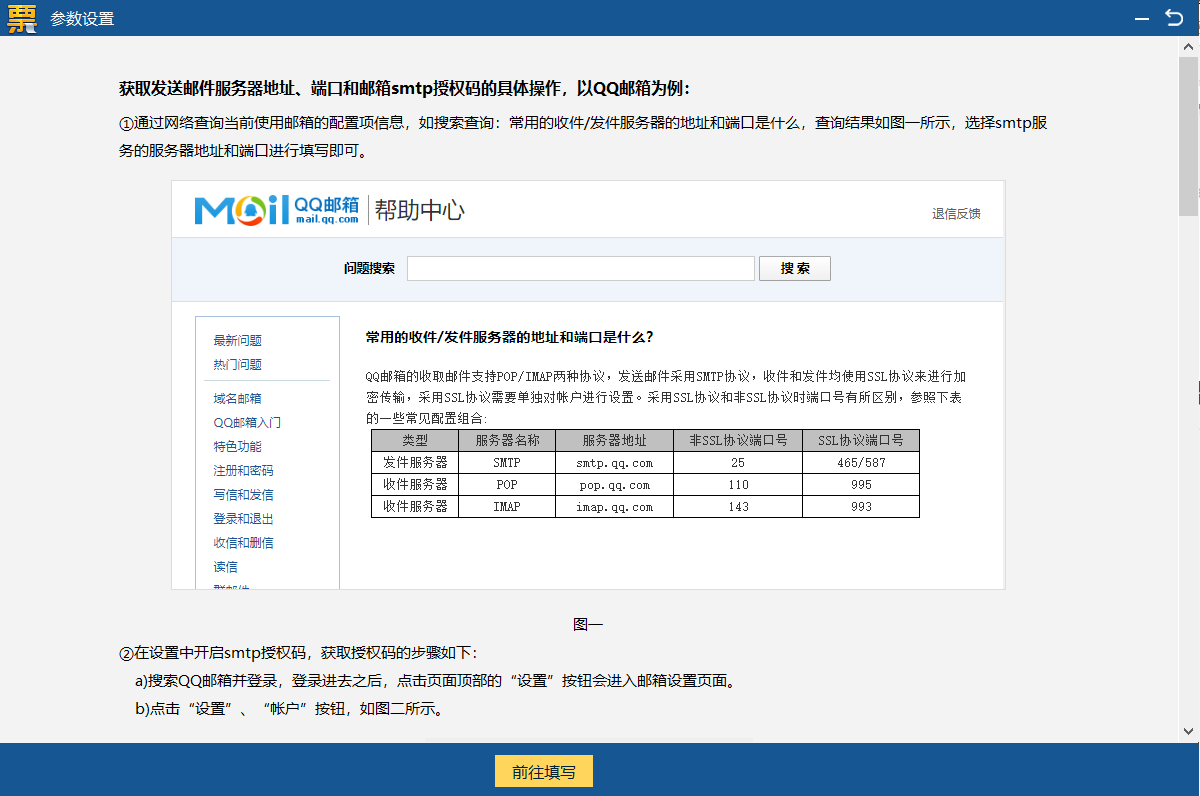Viewport: 1200px width, 796px height.
Task: Click the vertical scrollbar thumb
Action: (1189, 135)
